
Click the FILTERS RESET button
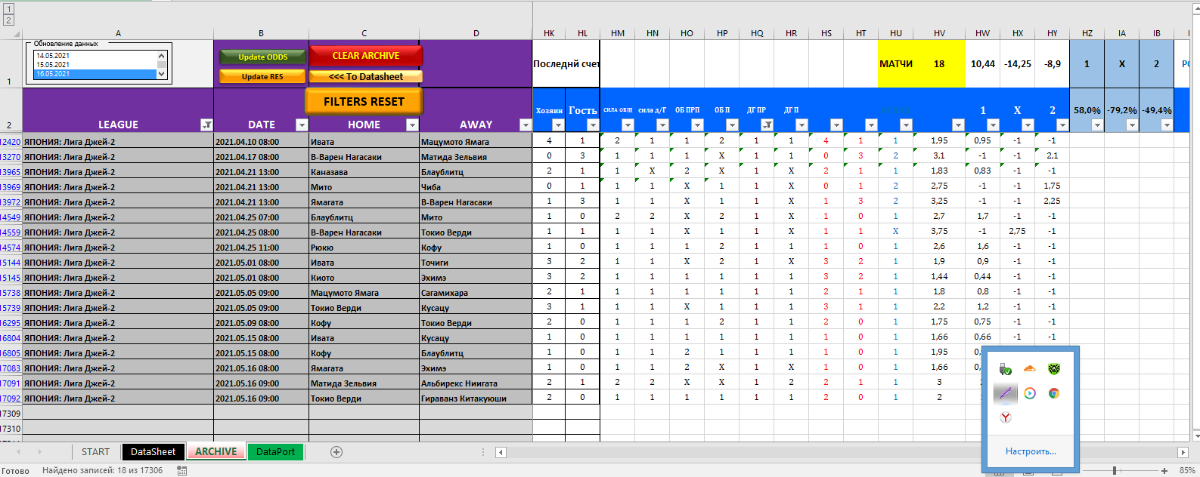tap(364, 101)
